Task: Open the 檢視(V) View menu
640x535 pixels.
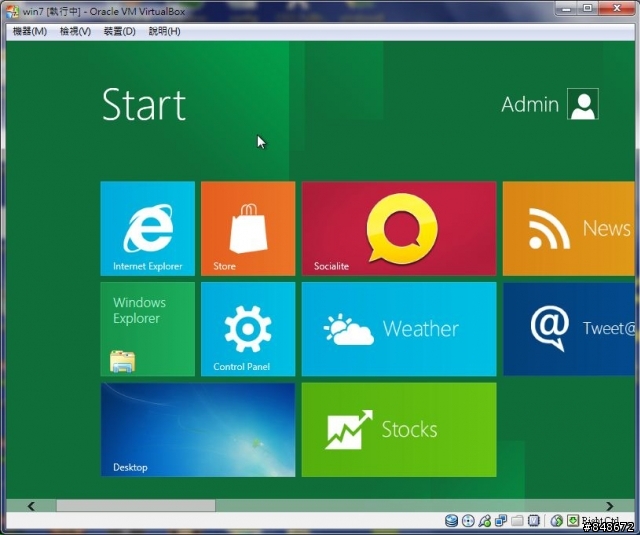Action: click(x=75, y=31)
